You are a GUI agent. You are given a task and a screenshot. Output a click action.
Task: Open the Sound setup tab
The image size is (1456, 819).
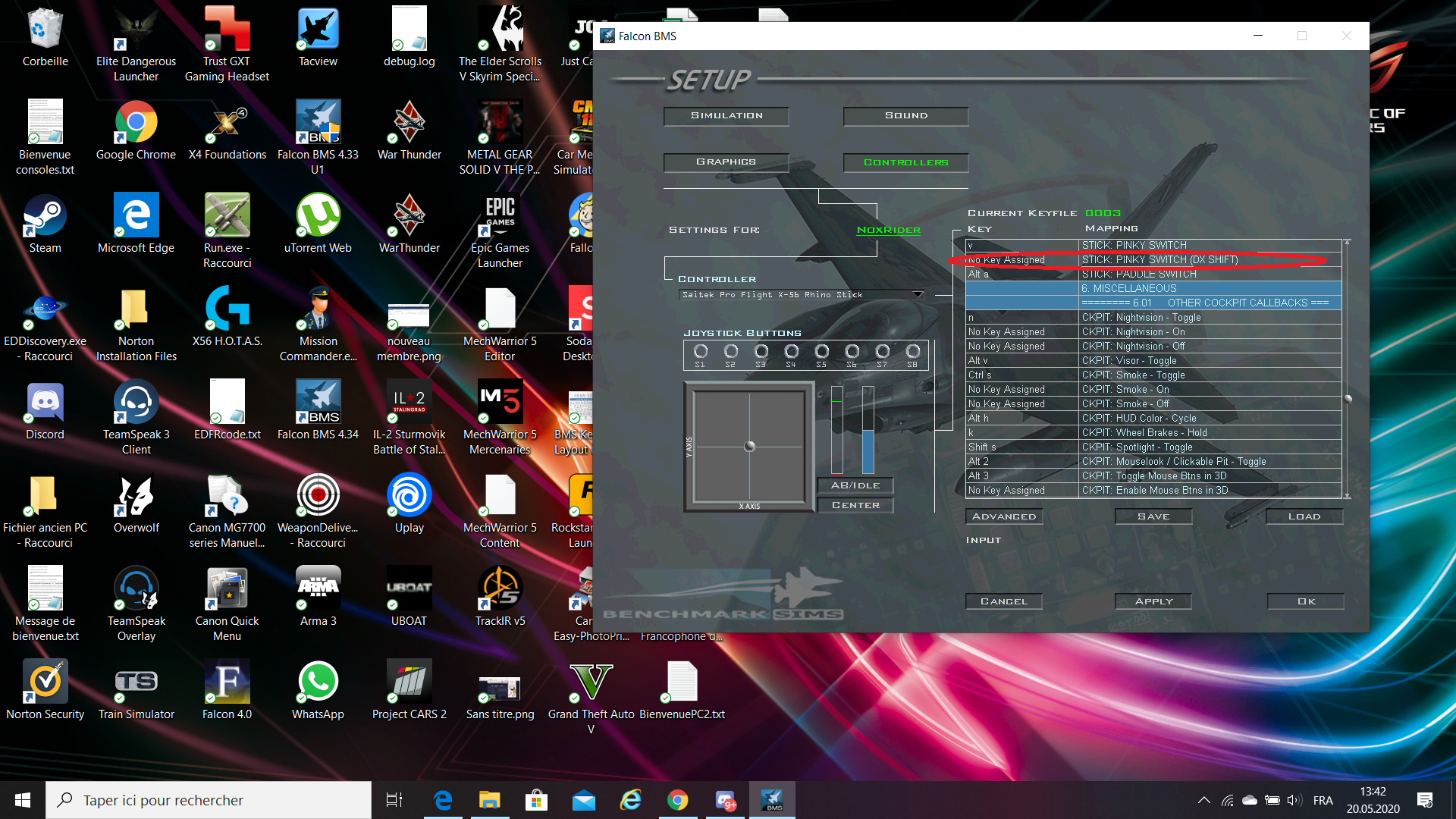click(905, 116)
